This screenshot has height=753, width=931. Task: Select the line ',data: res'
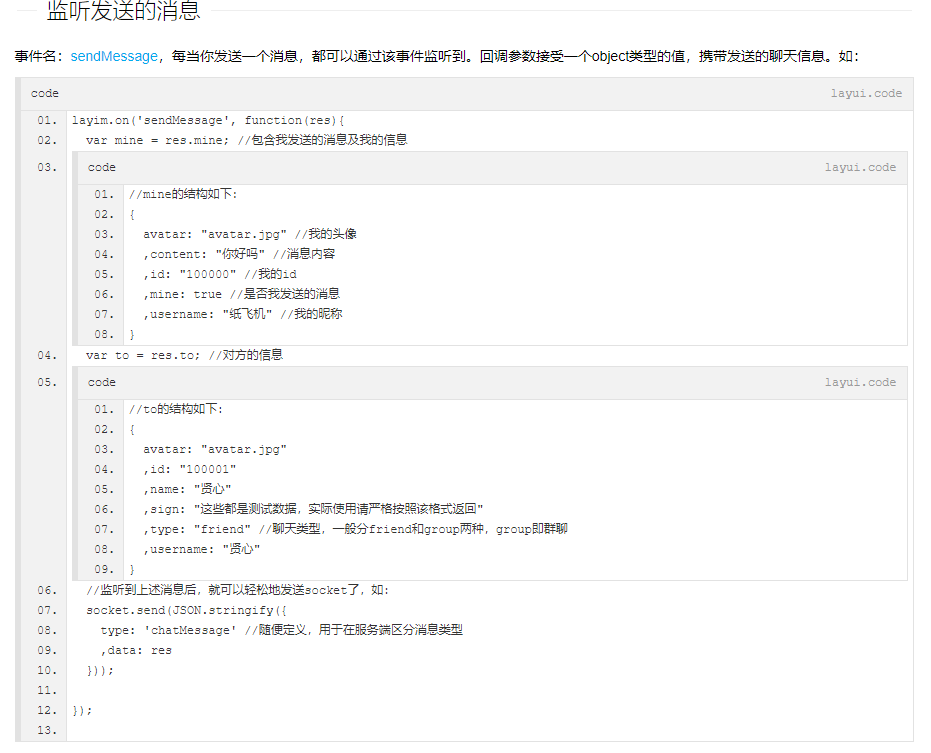click(136, 650)
